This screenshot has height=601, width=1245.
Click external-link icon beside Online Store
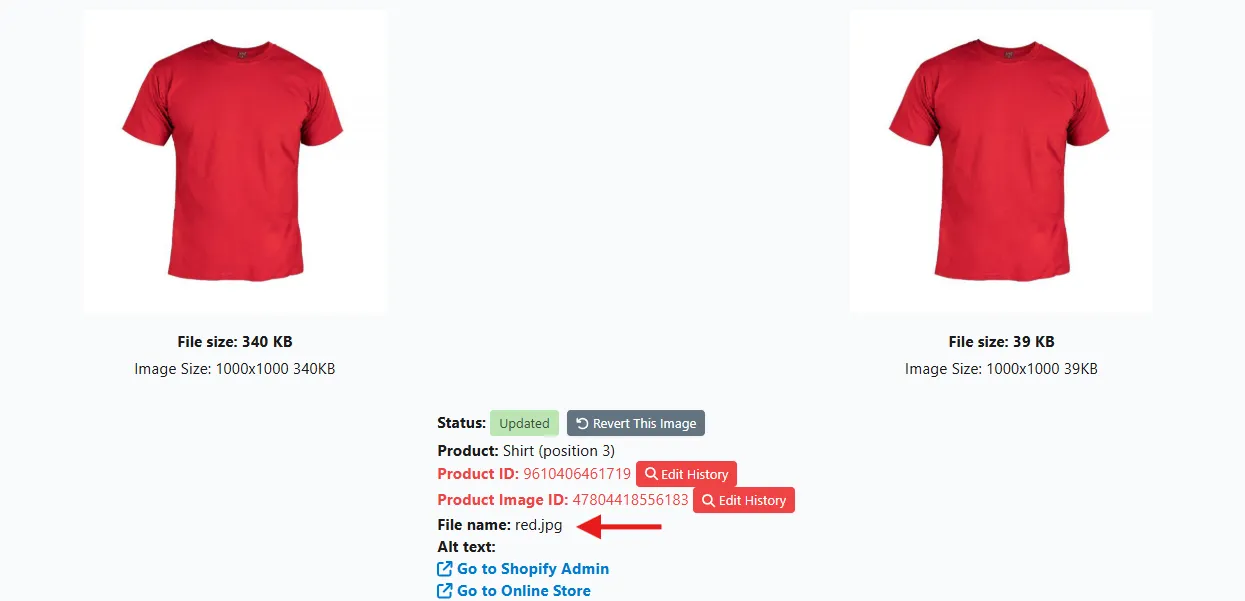[445, 590]
